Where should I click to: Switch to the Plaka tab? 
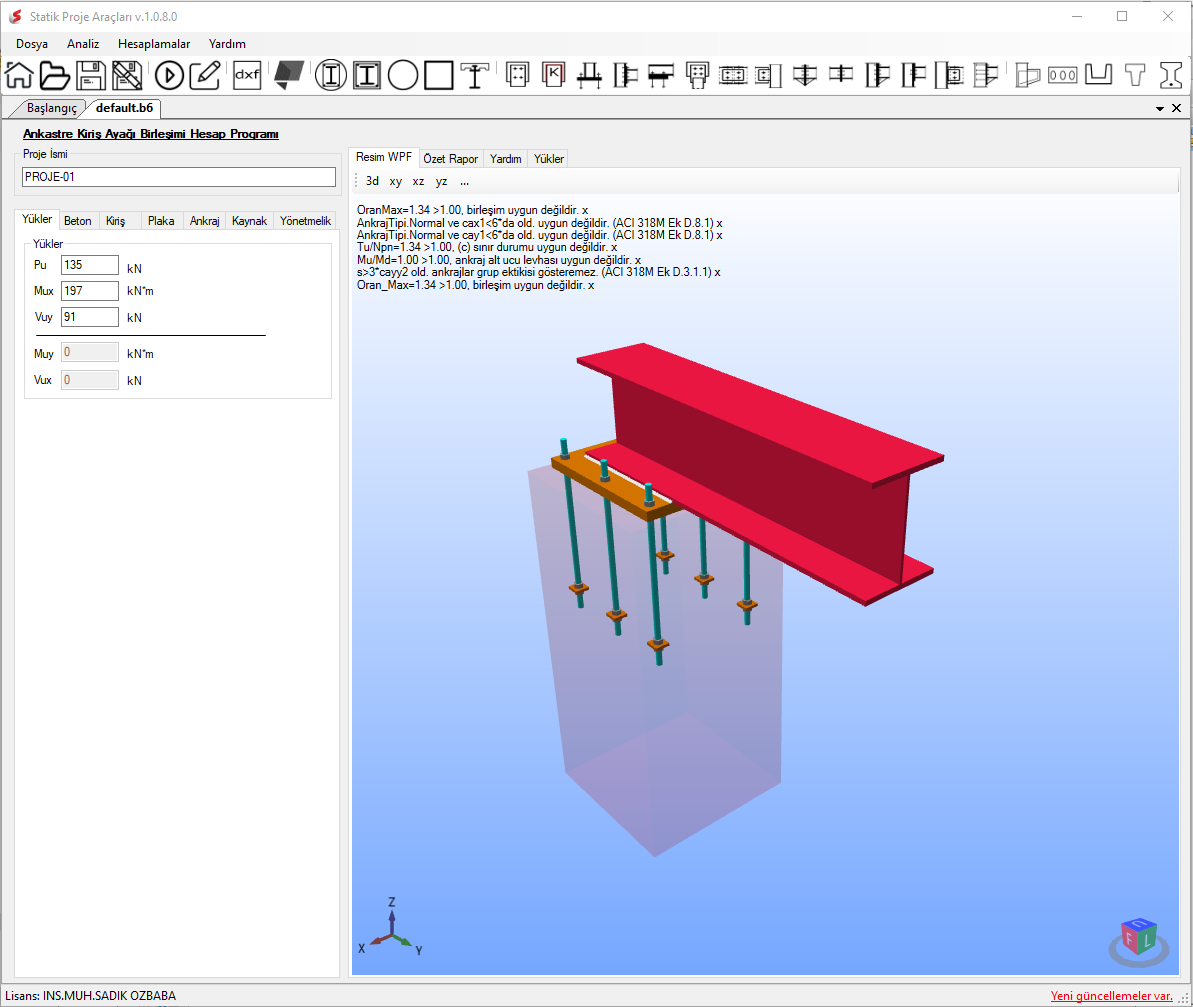pyautogui.click(x=161, y=221)
